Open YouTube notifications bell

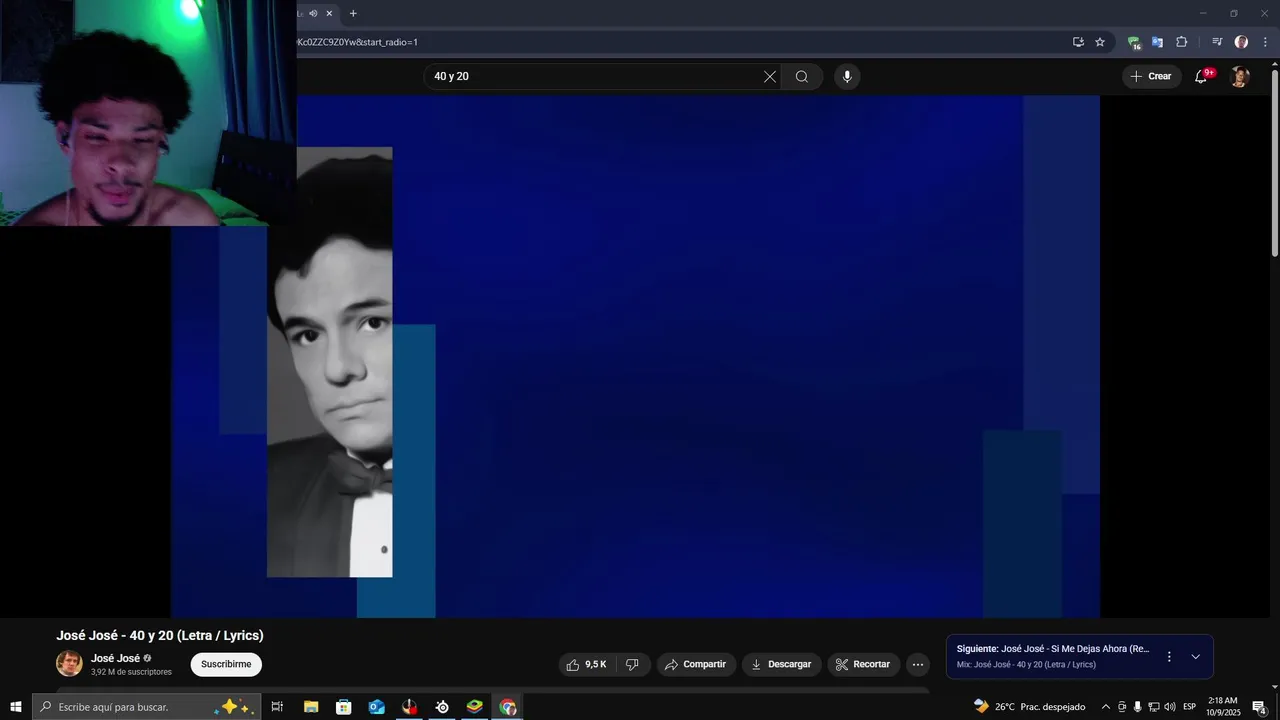[1202, 77]
